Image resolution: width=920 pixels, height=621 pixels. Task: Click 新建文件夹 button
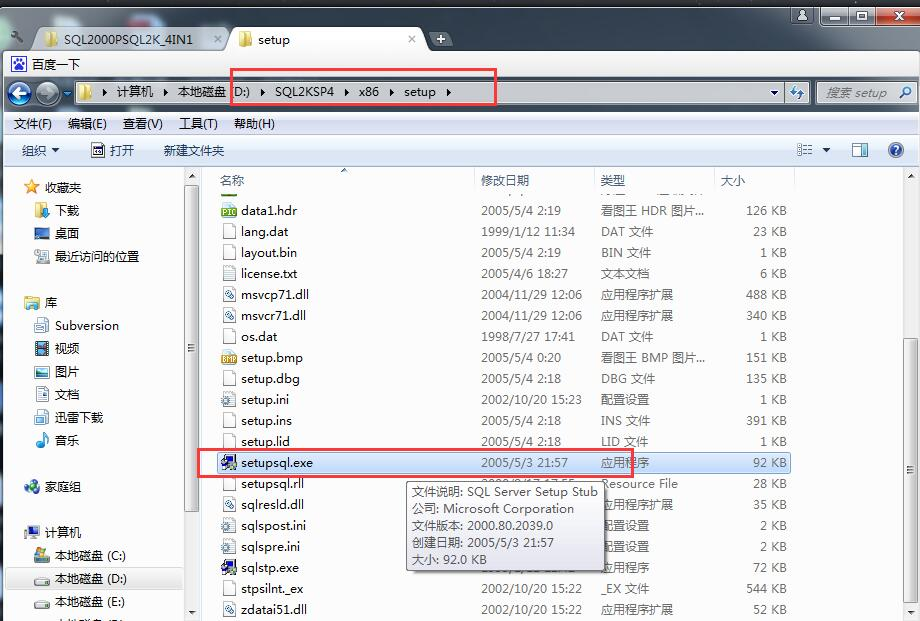(x=194, y=151)
